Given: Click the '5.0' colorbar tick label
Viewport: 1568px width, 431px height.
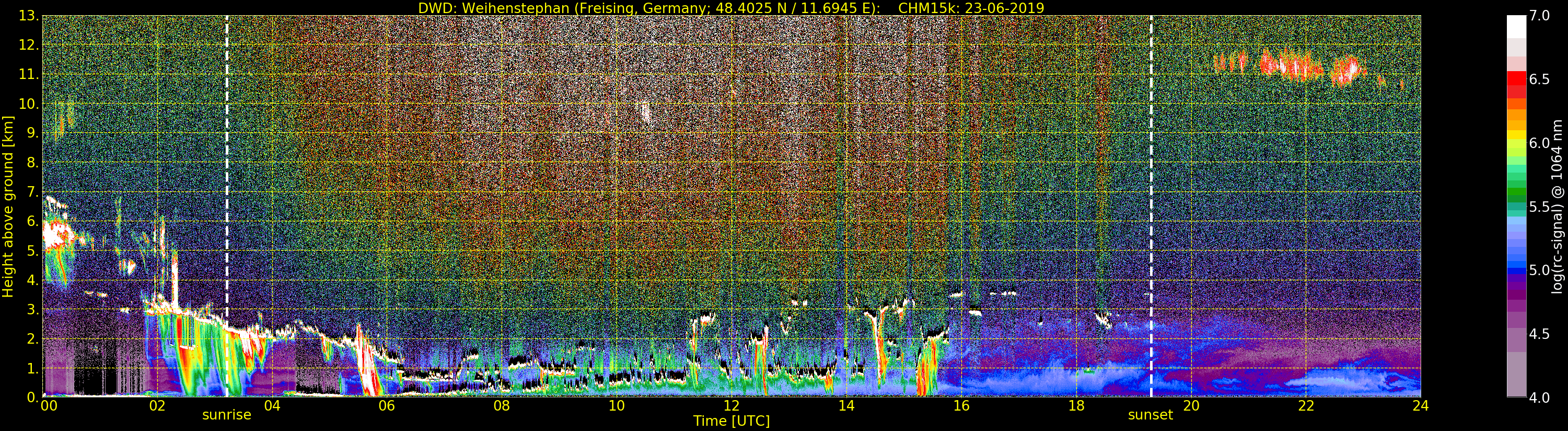Looking at the screenshot, I should (x=1539, y=270).
